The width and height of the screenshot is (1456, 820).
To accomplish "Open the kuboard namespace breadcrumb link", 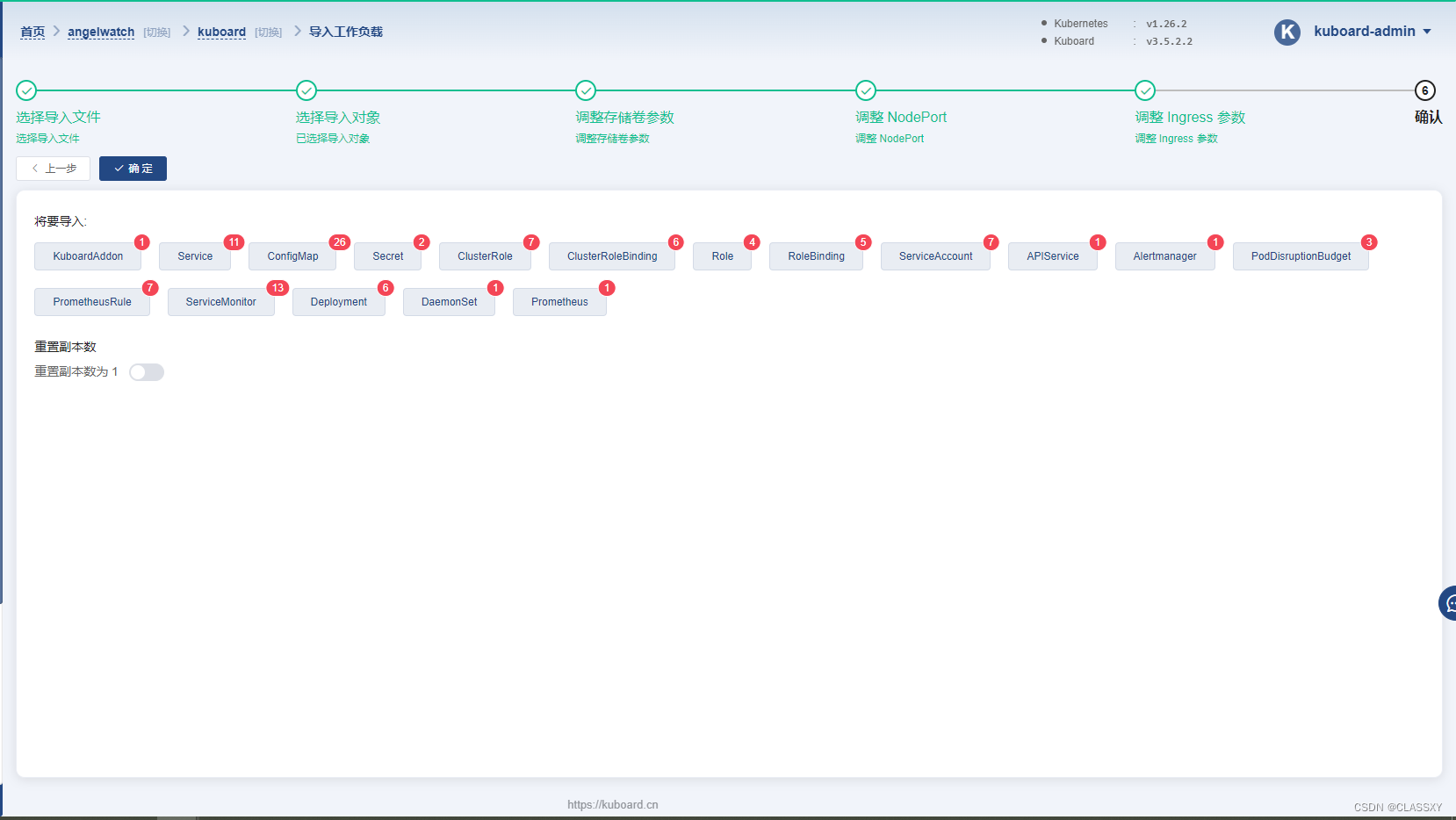I will [x=221, y=32].
